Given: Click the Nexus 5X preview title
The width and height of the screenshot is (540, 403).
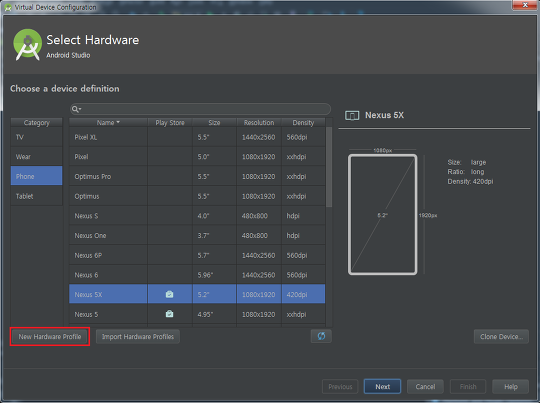Looking at the screenshot, I should [384, 115].
